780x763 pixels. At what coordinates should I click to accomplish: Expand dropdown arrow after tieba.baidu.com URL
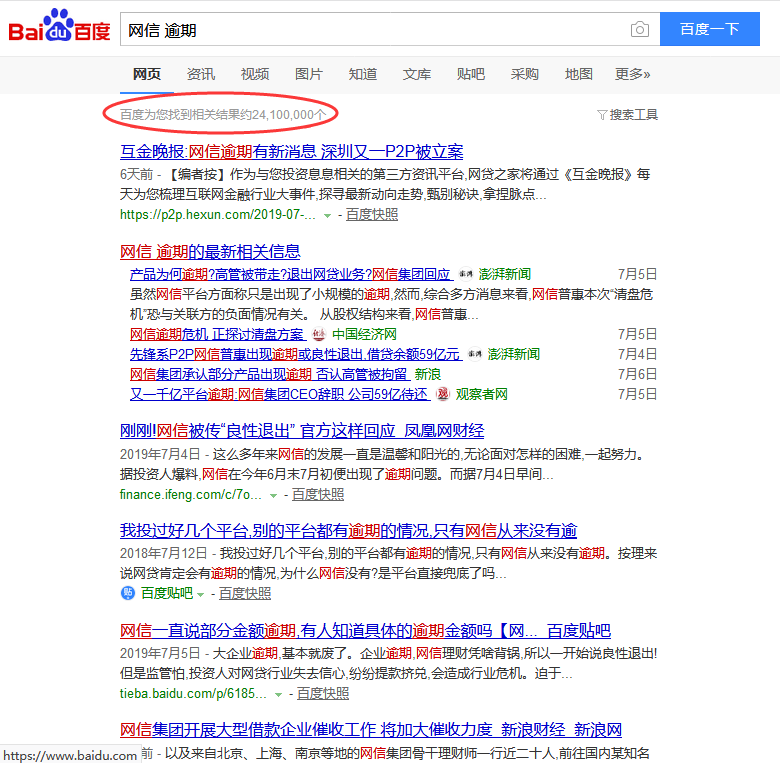click(279, 695)
